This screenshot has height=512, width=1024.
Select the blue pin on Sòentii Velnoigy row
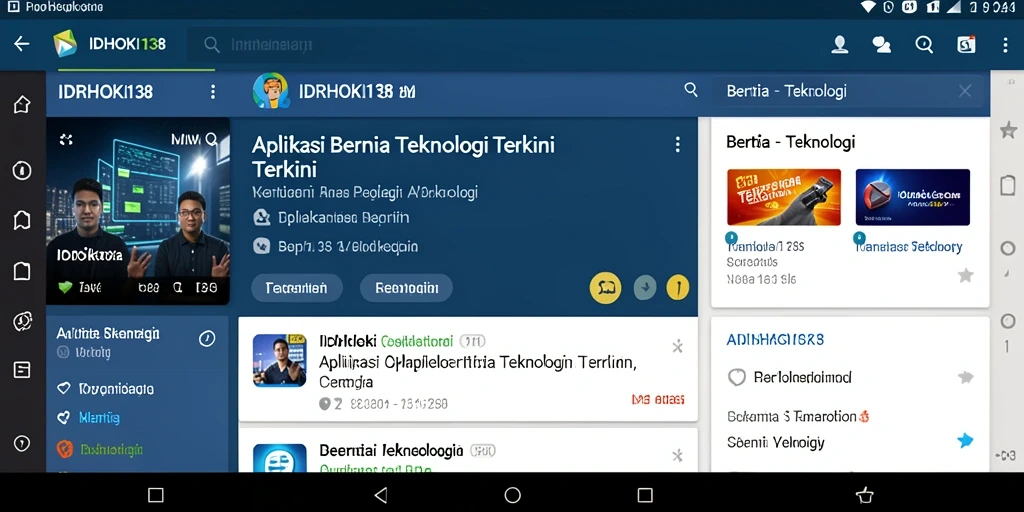click(x=965, y=441)
